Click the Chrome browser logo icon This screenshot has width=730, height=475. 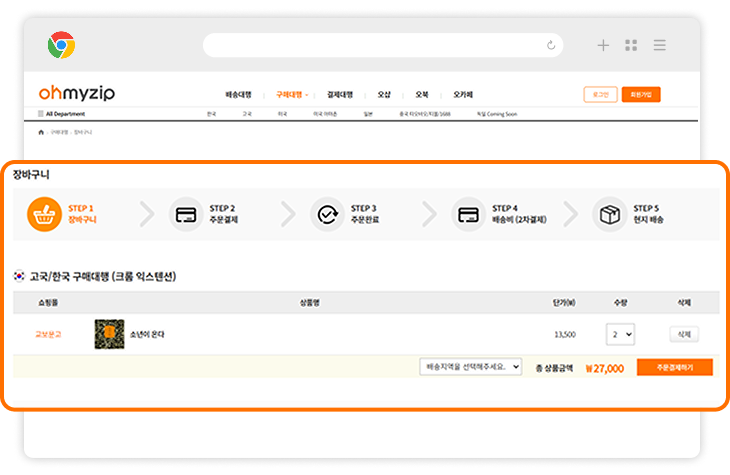pyautogui.click(x=62, y=45)
